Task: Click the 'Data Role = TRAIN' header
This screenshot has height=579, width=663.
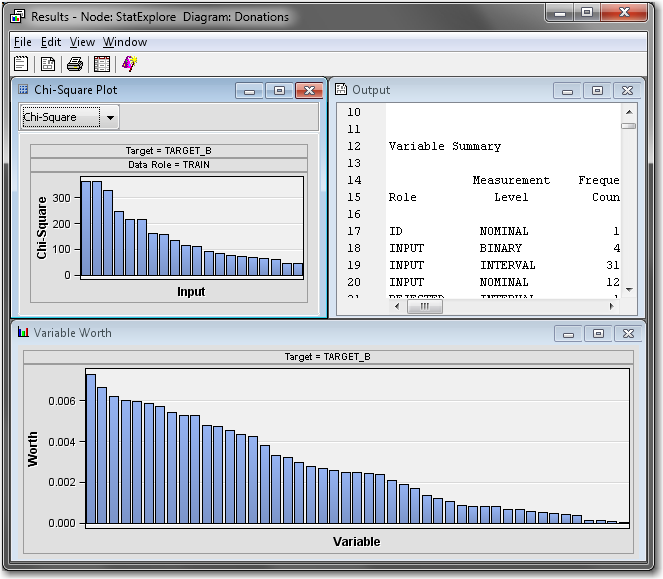Action: pos(169,165)
